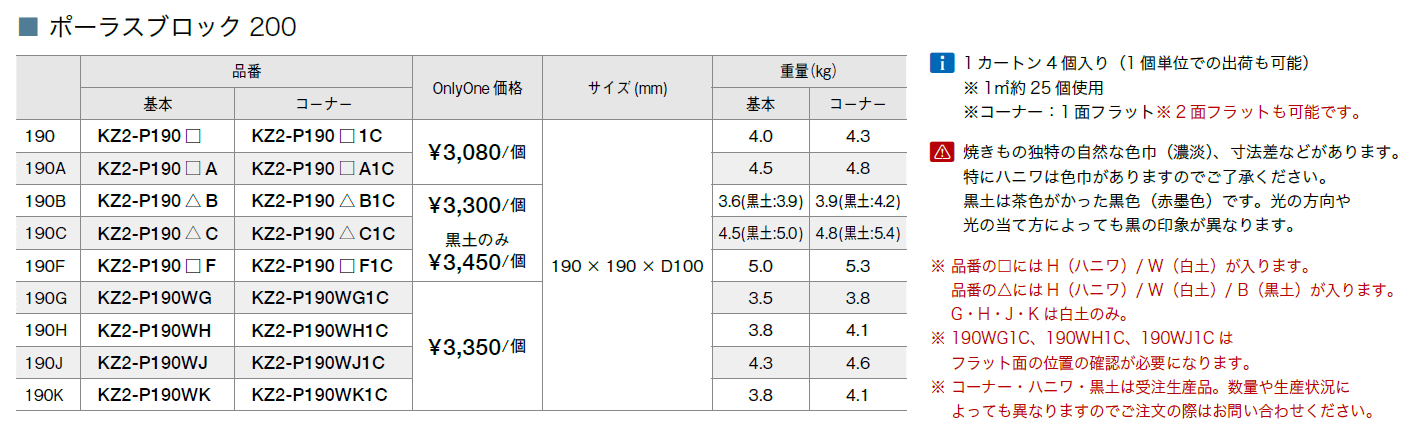This screenshot has height=446, width=1422.
Task: Click the blue square beside the title
Action: coord(28,27)
